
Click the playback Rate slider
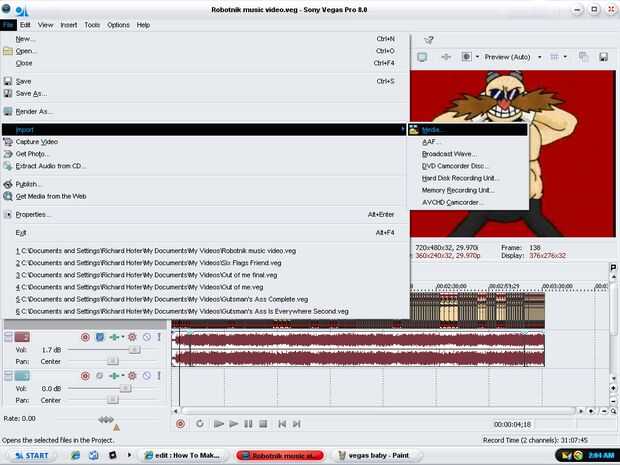tap(106, 420)
